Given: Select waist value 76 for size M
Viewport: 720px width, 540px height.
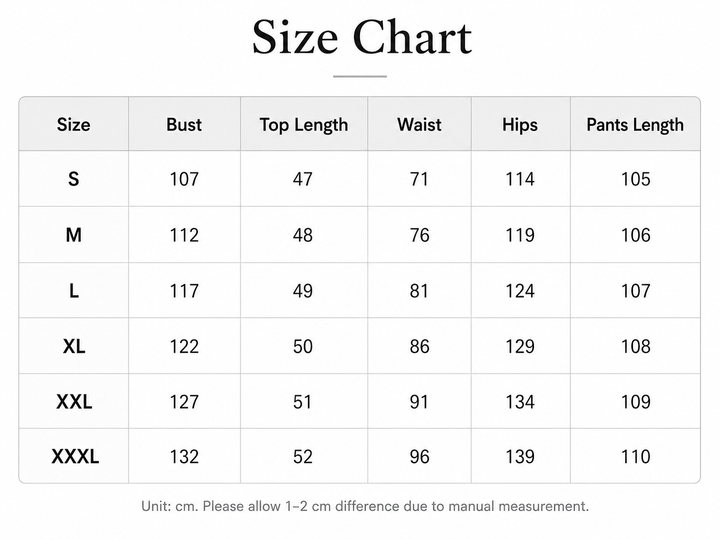Looking at the screenshot, I should coord(419,235).
